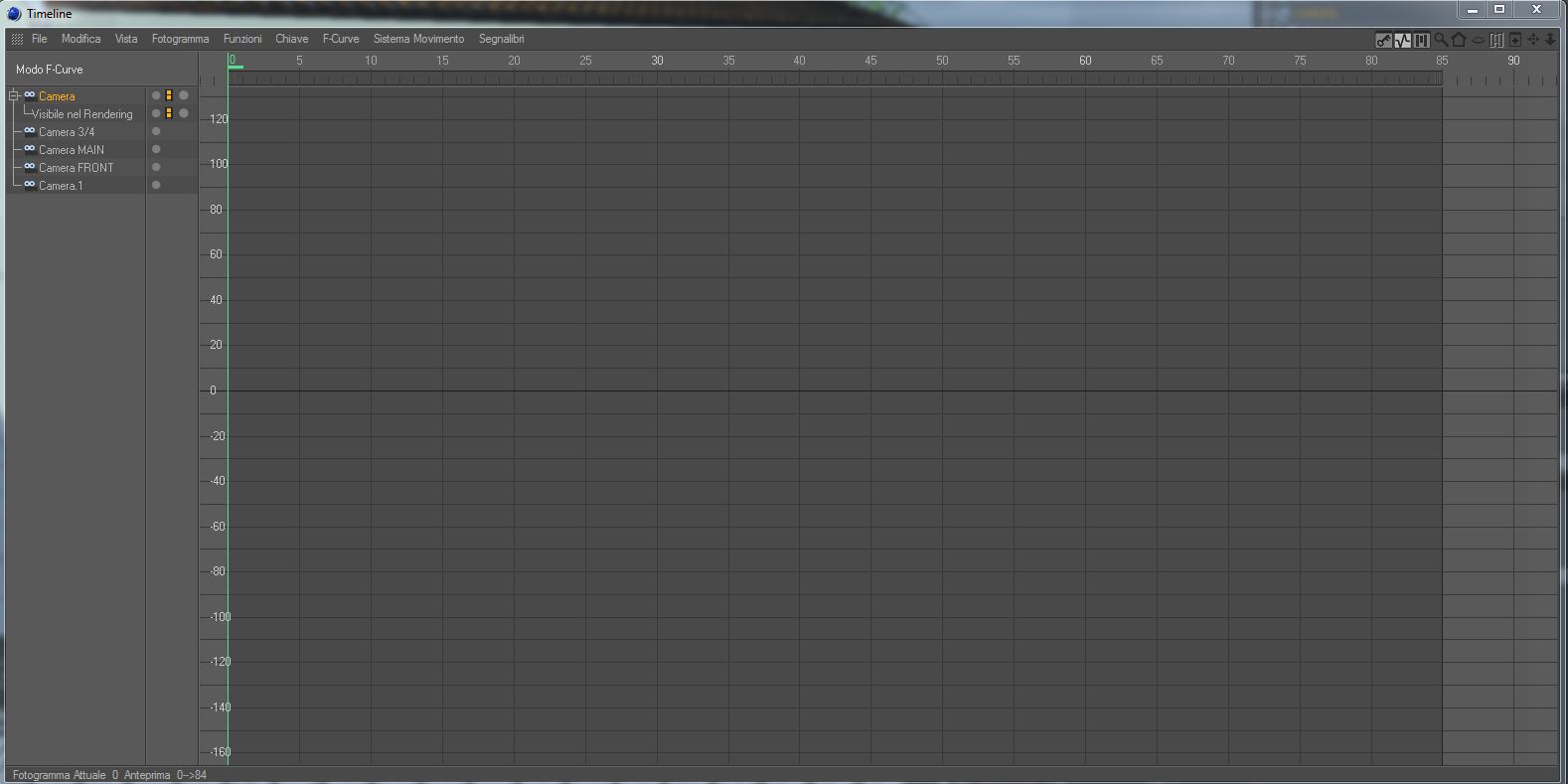The image size is (1568, 784).
Task: Open the F-Curve menu
Action: (x=341, y=39)
